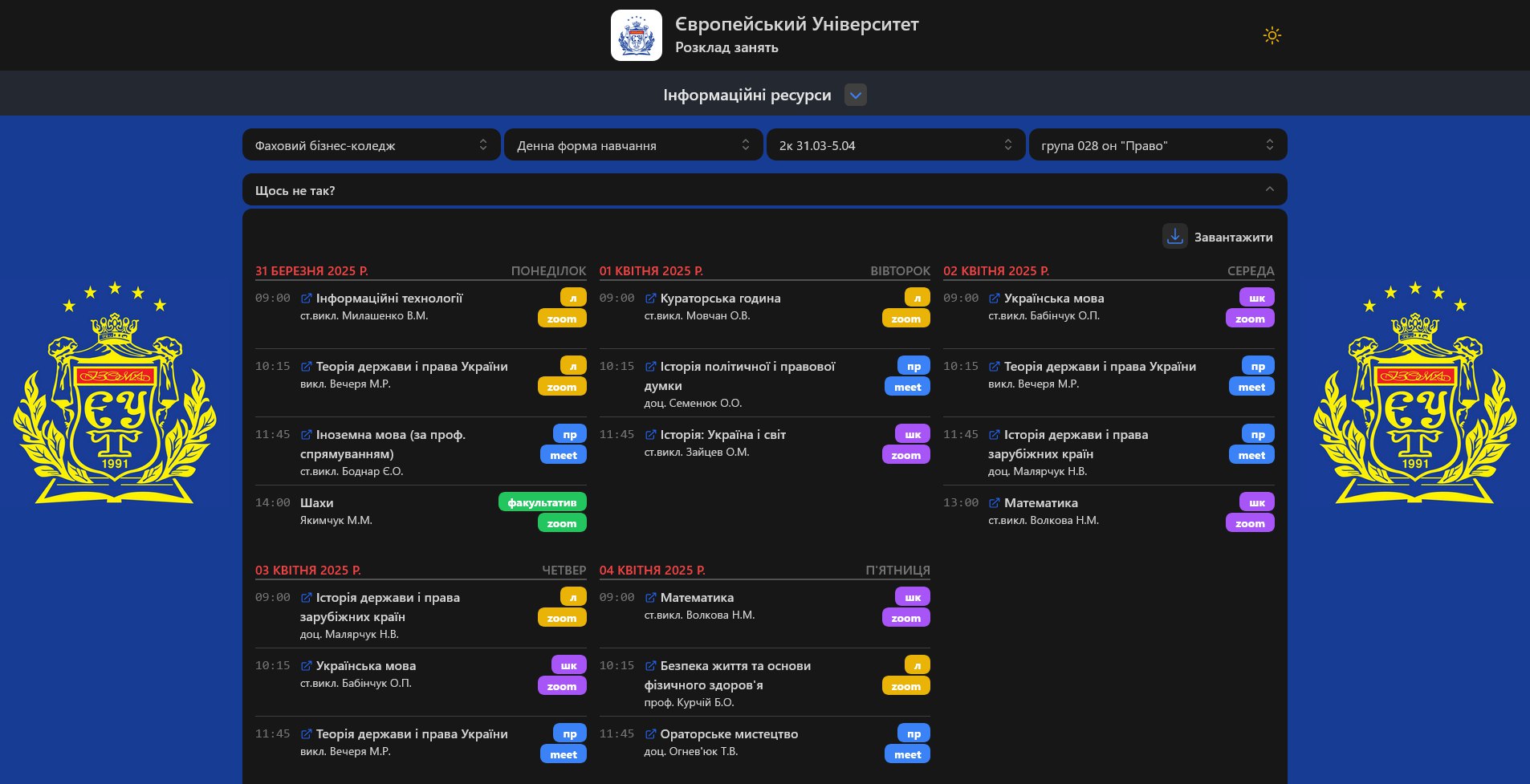Screen dimensions: 1530x784
Task: Open link icon for Іноземна мова class
Action: click(306, 435)
